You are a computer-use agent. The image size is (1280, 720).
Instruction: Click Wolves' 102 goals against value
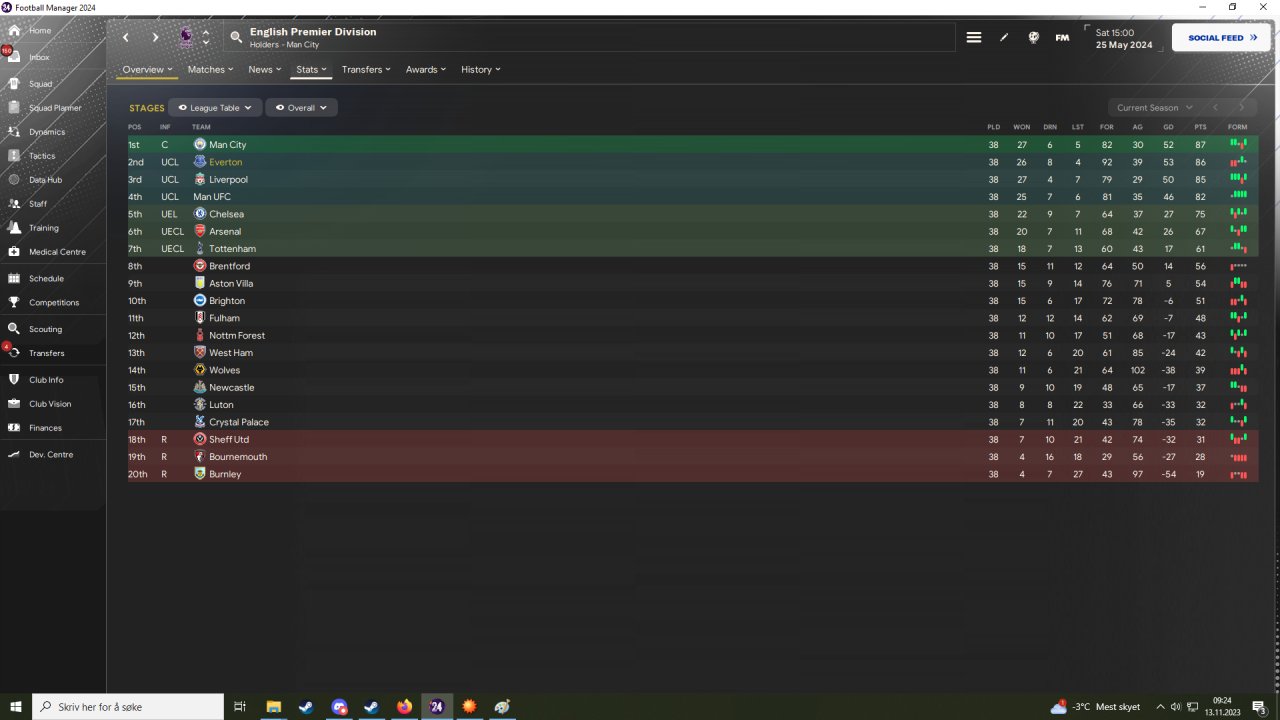tap(1137, 370)
